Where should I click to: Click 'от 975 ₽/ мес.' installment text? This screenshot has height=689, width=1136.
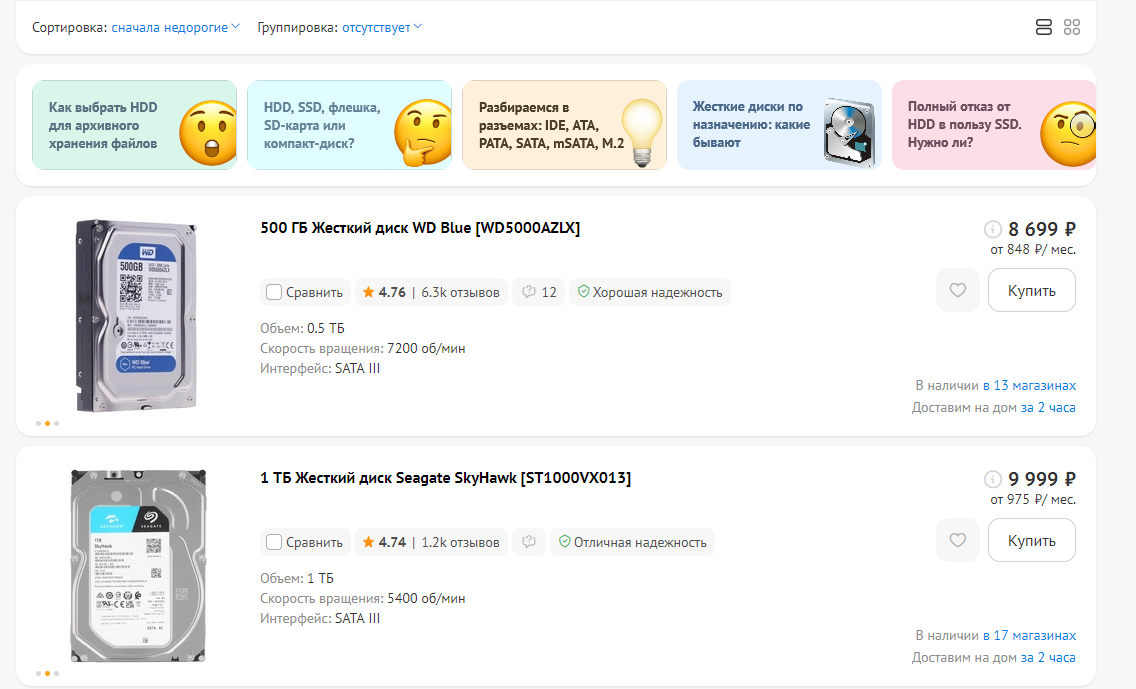(1033, 499)
